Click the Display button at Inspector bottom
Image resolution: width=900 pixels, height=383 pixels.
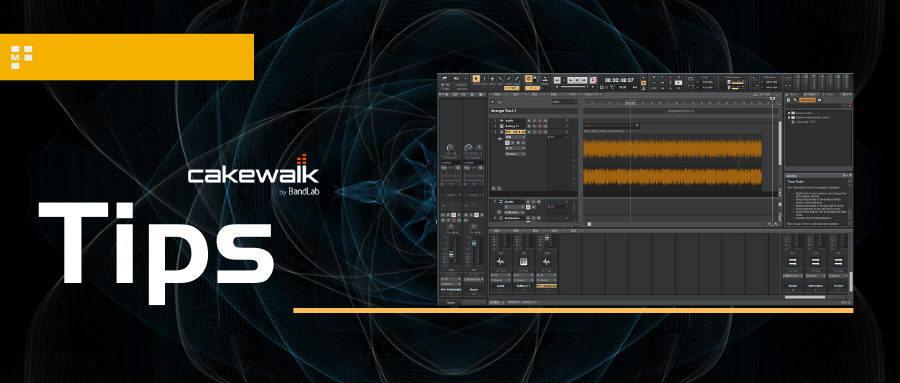tap(451, 303)
